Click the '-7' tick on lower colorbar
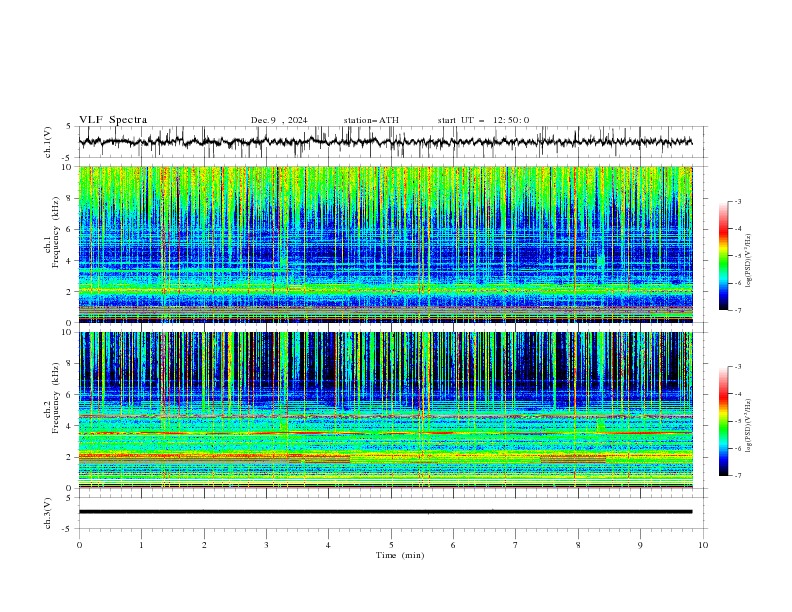792x612 pixels. (x=737, y=476)
